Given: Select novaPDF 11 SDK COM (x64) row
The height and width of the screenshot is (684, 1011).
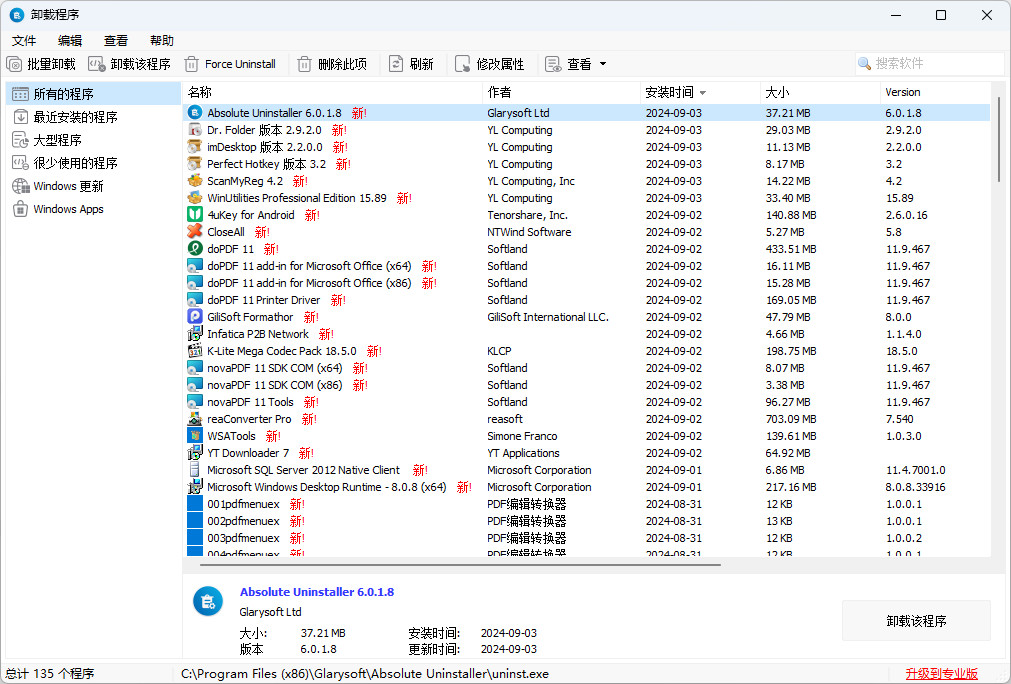Looking at the screenshot, I should [x=587, y=367].
